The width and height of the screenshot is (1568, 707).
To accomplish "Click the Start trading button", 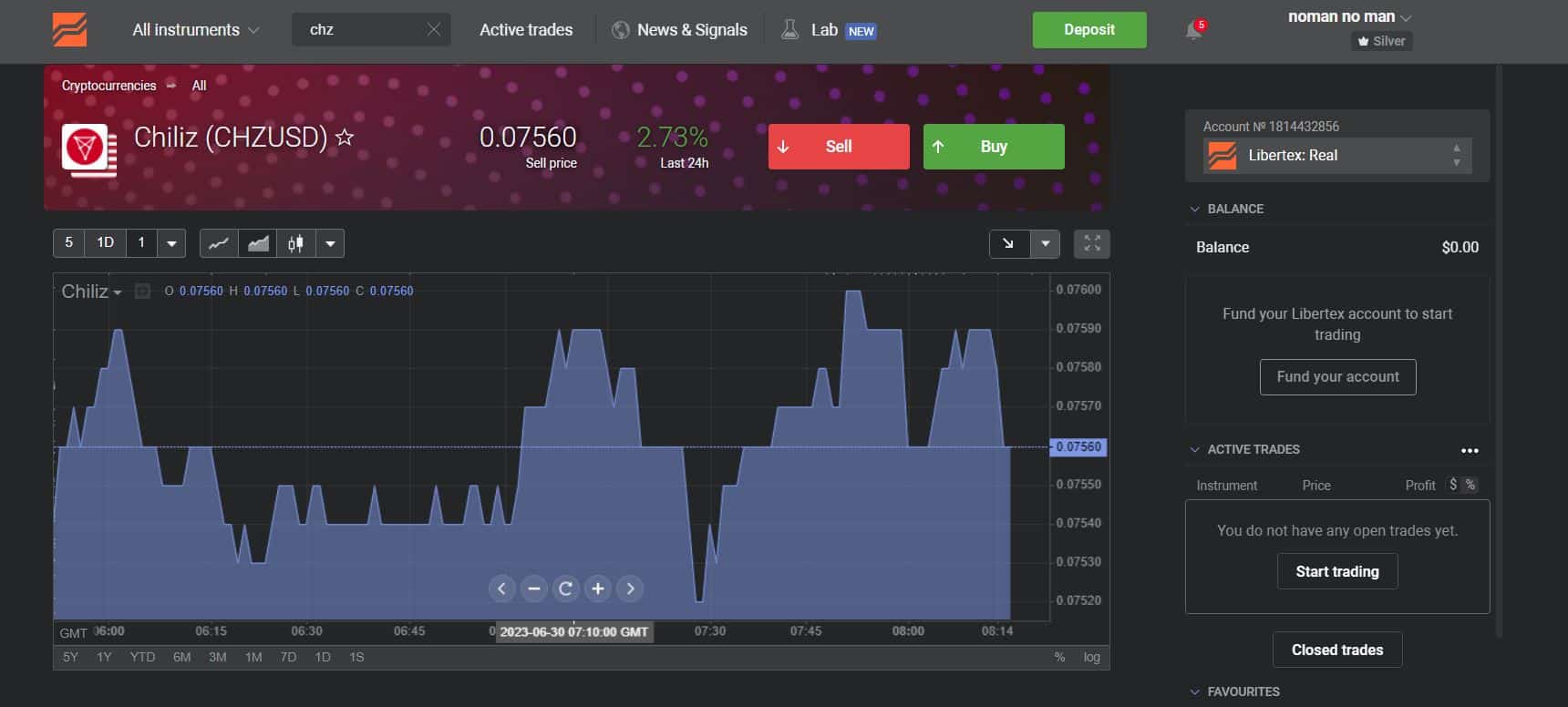I will click(x=1337, y=571).
